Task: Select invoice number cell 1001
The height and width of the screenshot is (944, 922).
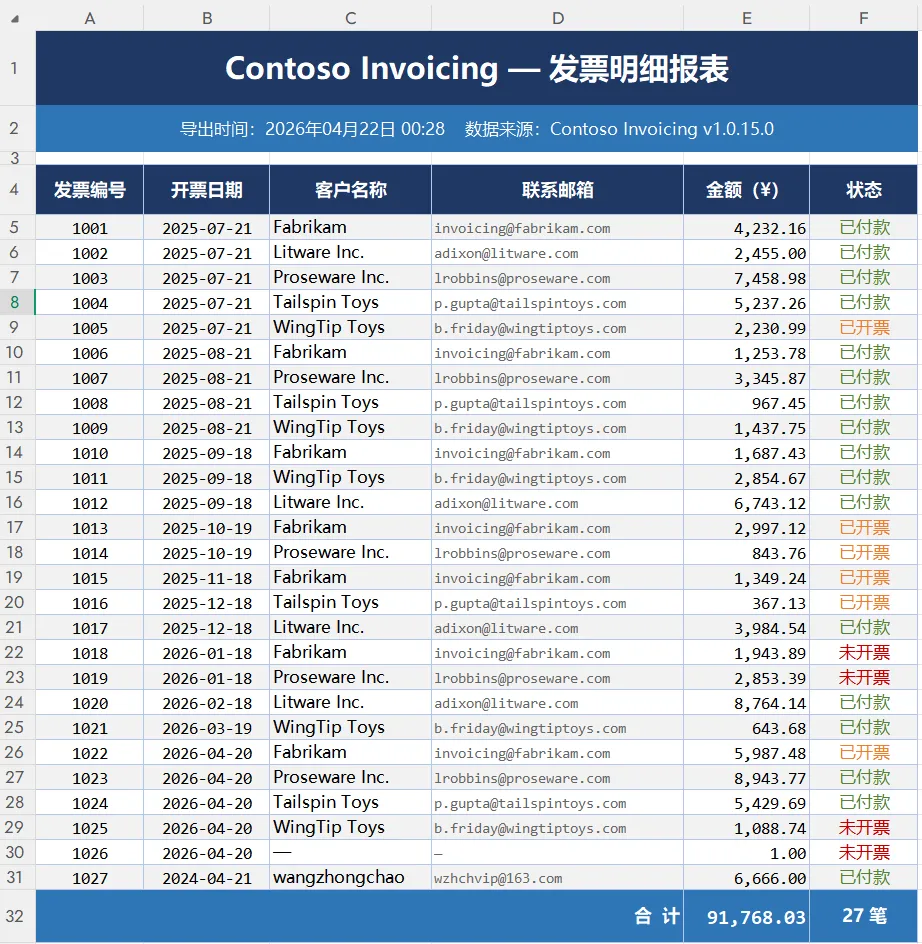Action: coord(90,228)
